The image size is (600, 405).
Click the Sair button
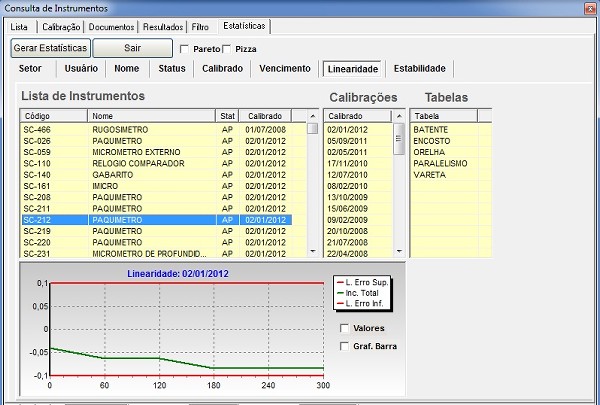click(x=132, y=48)
